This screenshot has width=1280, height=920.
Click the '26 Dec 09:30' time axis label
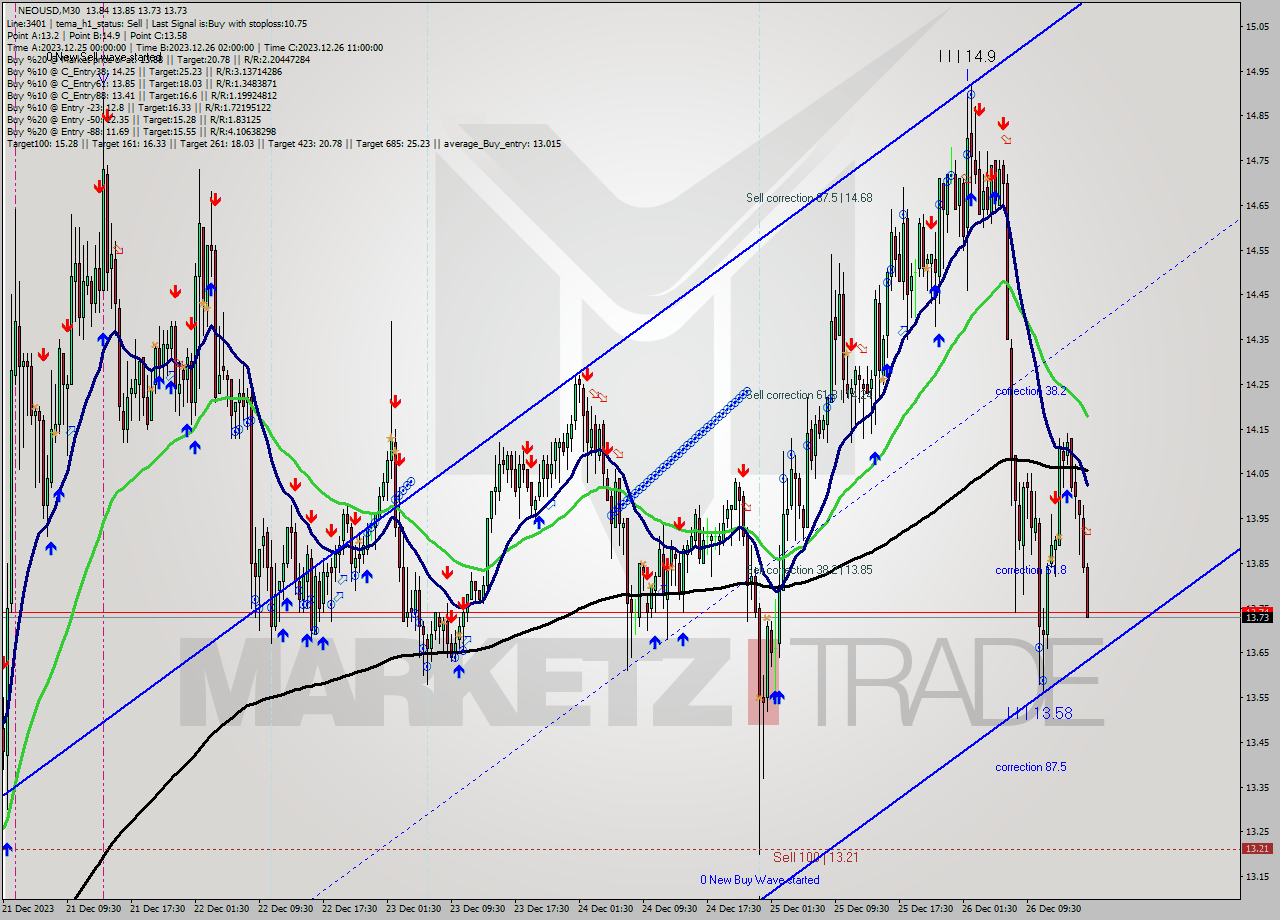pyautogui.click(x=1054, y=909)
